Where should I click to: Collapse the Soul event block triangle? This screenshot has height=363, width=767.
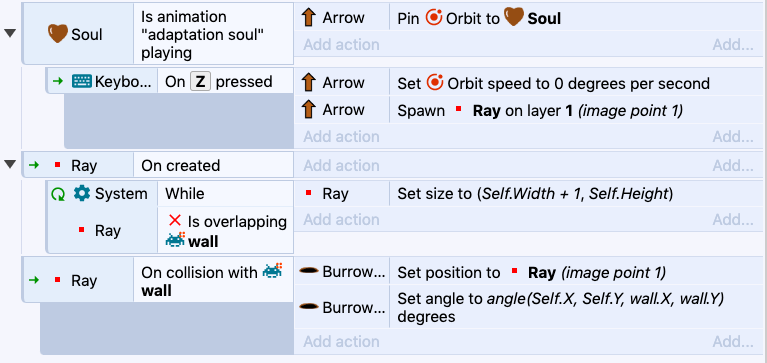tap(10, 33)
